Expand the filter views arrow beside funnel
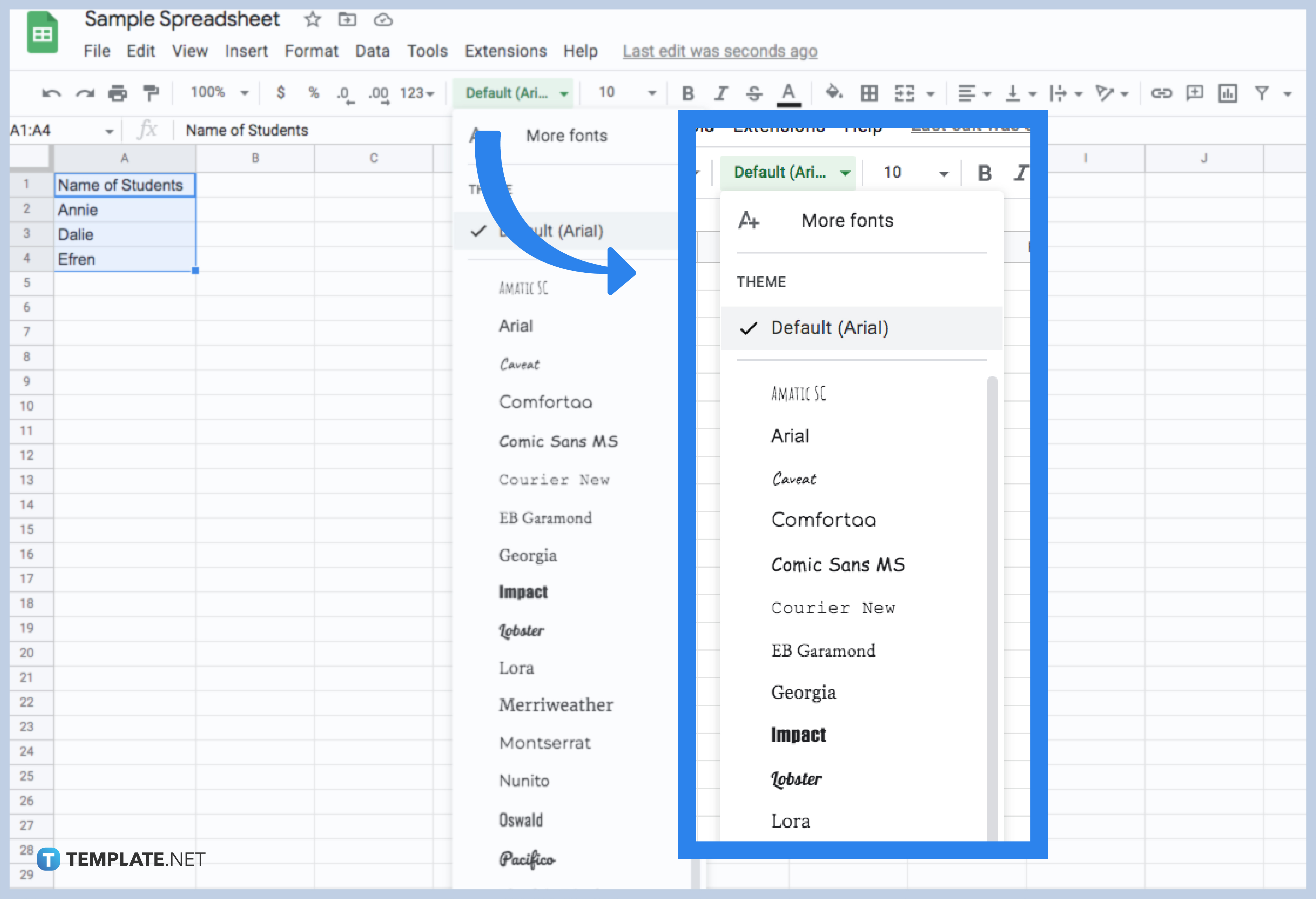This screenshot has height=899, width=1316. coord(1288,94)
